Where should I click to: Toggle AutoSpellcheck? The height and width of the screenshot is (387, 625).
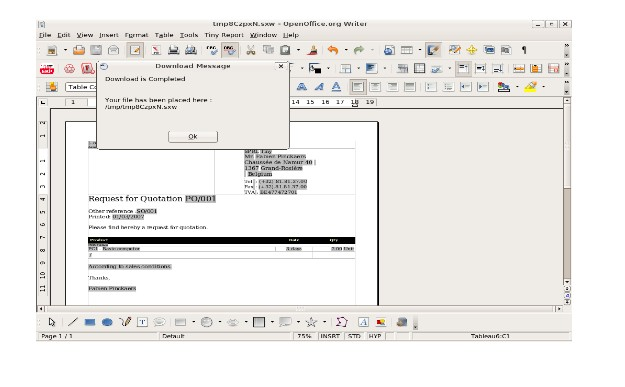[230, 50]
